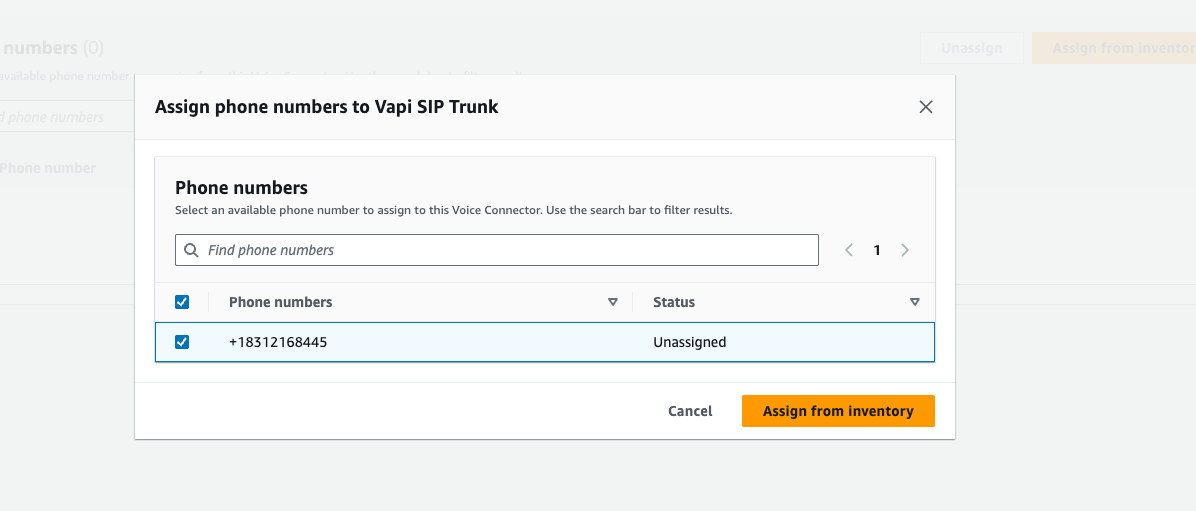Sort by the Phone numbers column header label
Image resolution: width=1196 pixels, height=511 pixels.
tap(281, 302)
